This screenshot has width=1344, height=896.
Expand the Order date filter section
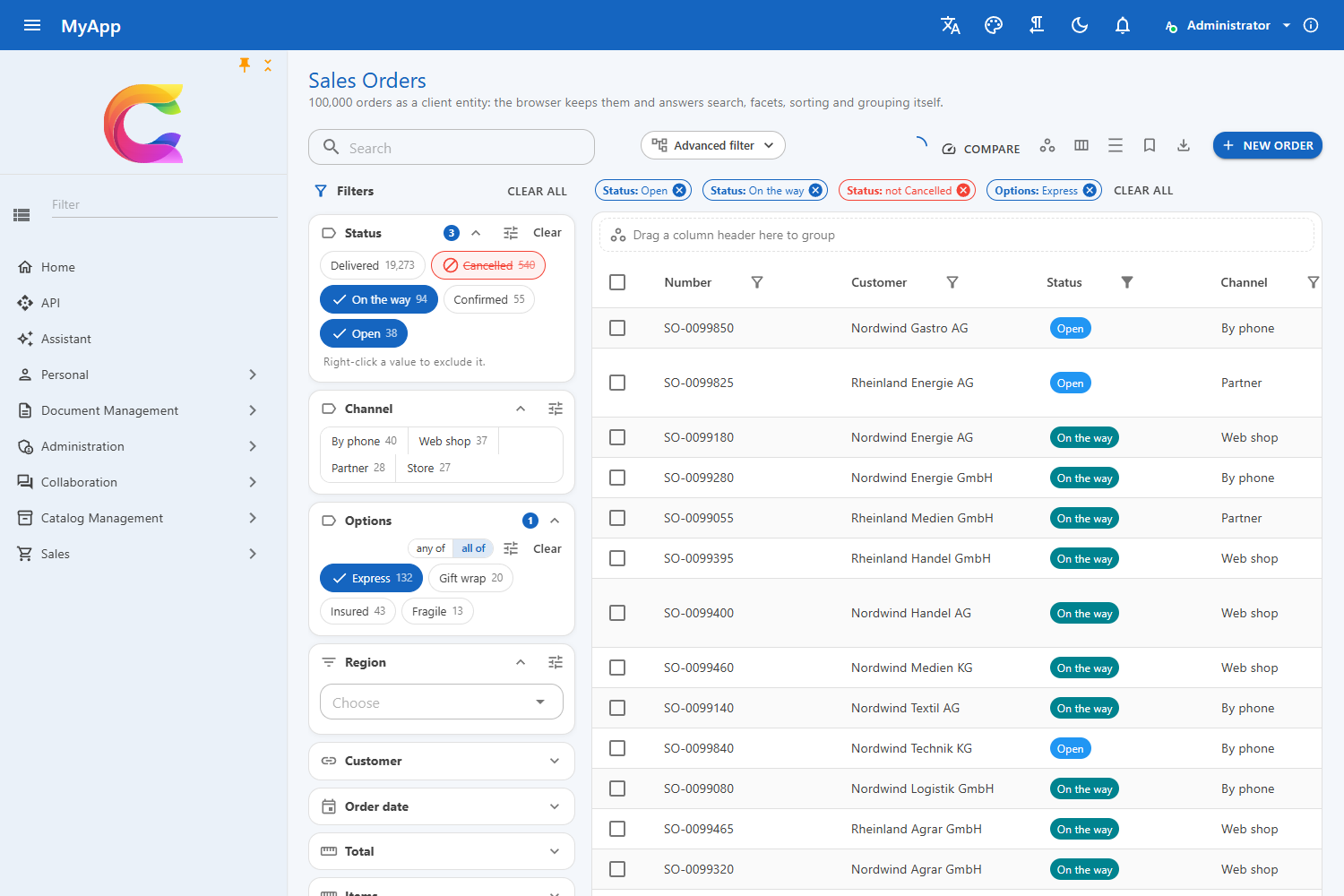442,806
